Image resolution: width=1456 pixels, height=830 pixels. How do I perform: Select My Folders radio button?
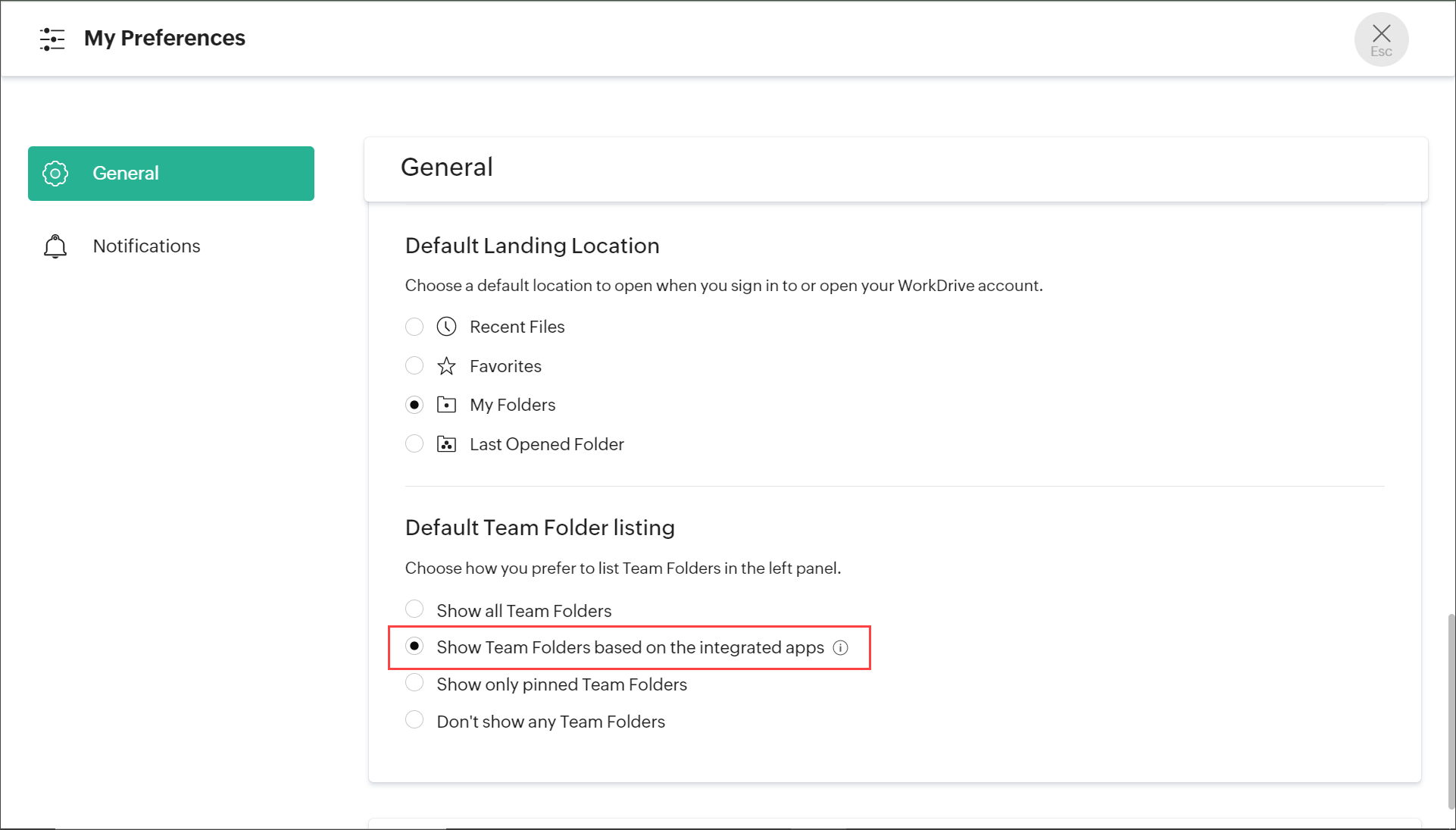tap(414, 405)
